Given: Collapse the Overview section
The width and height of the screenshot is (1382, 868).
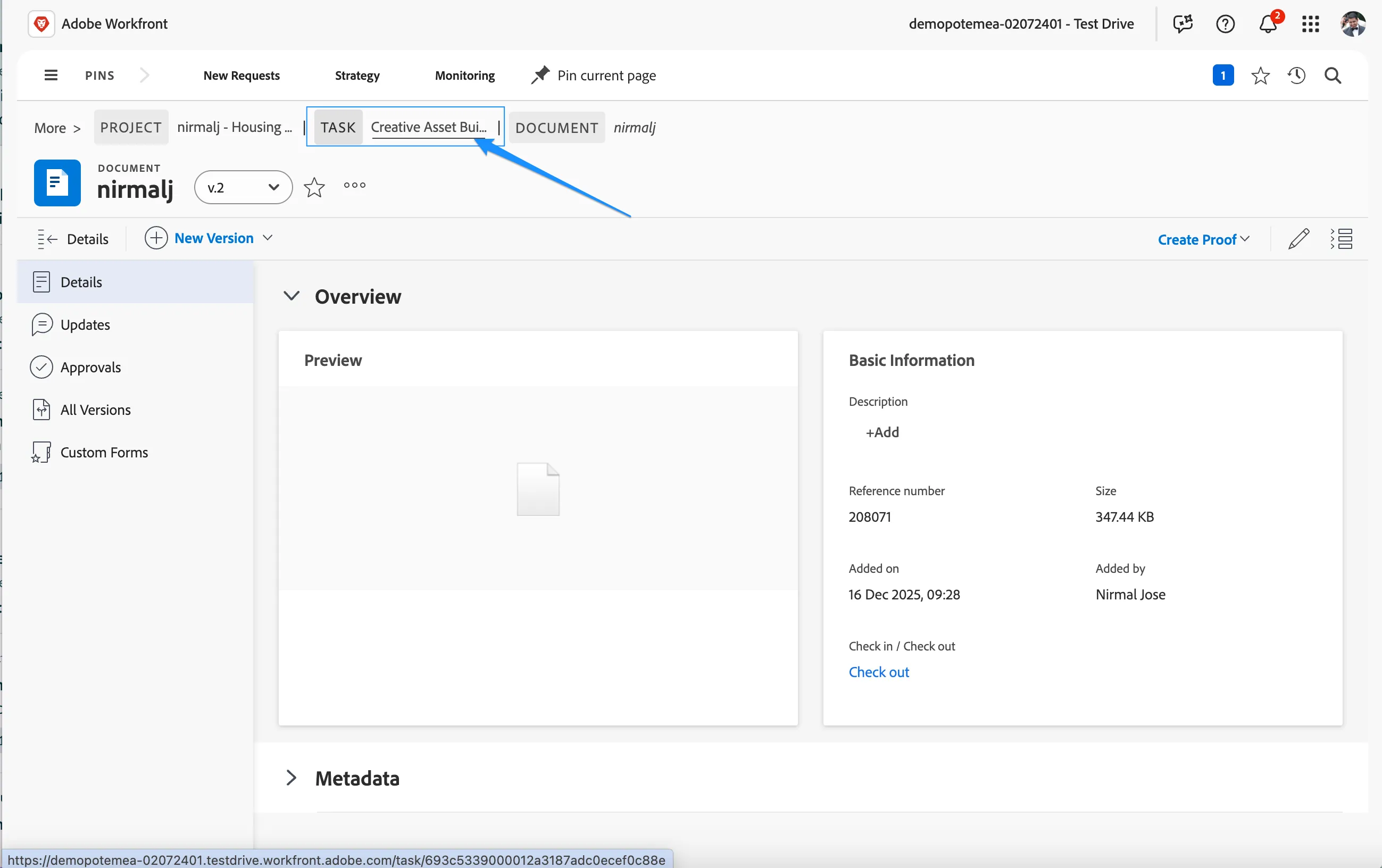Looking at the screenshot, I should tap(292, 296).
